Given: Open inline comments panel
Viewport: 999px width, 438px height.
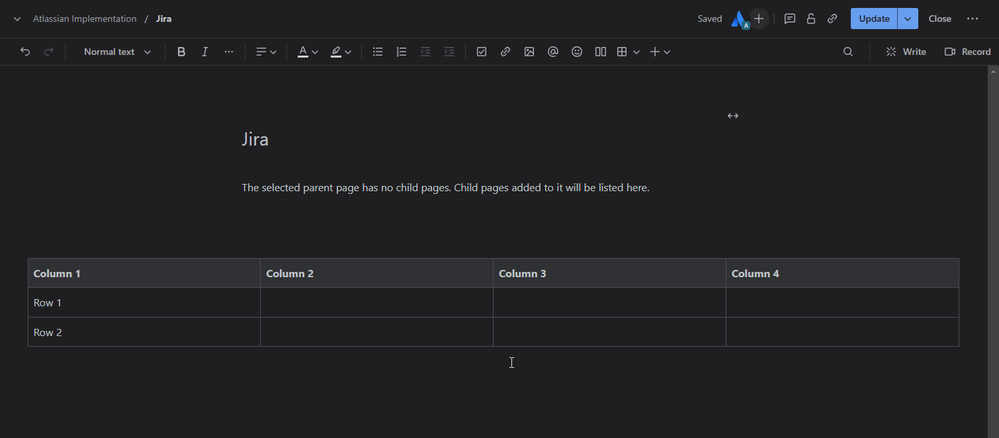Looking at the screenshot, I should pos(790,19).
